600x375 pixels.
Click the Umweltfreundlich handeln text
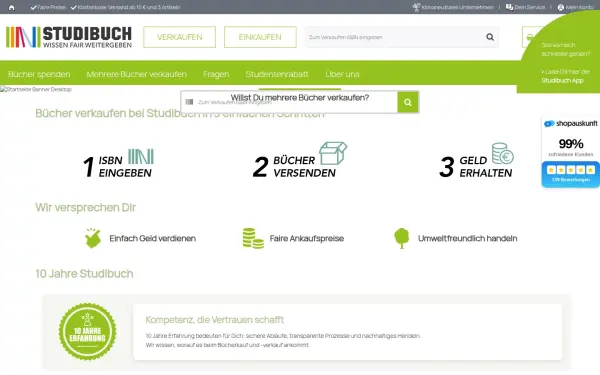467,238
